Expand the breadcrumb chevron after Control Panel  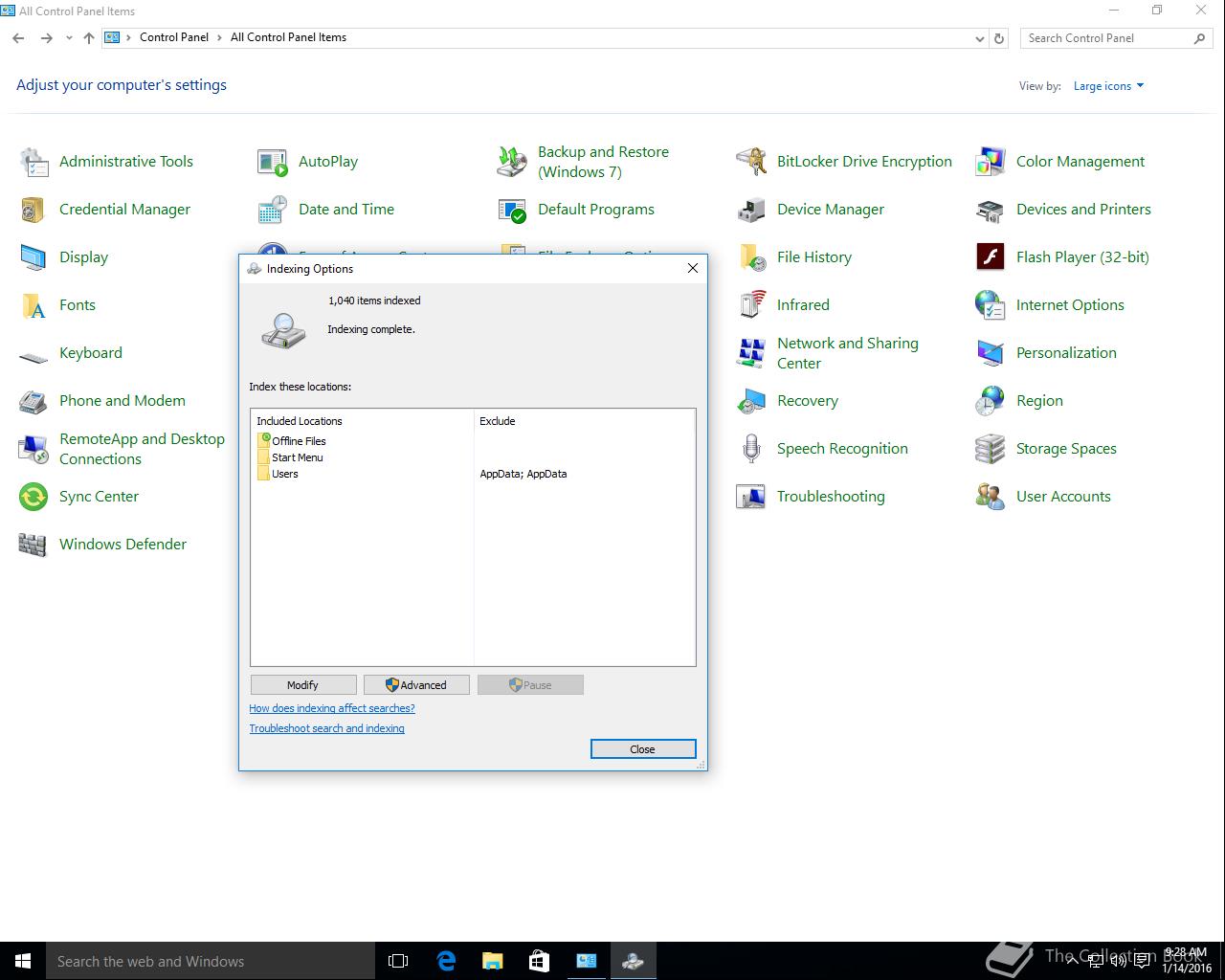[219, 37]
